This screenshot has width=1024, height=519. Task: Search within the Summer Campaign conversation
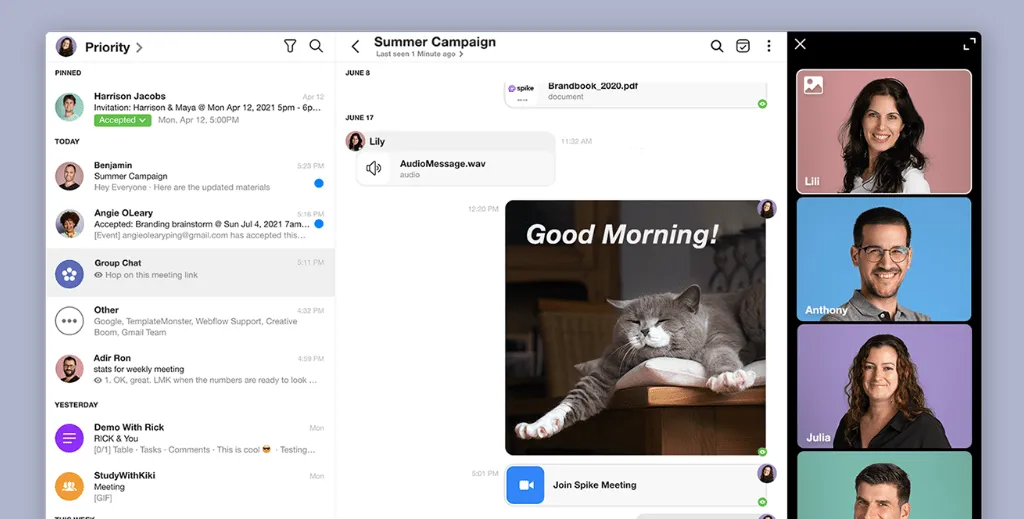[716, 46]
